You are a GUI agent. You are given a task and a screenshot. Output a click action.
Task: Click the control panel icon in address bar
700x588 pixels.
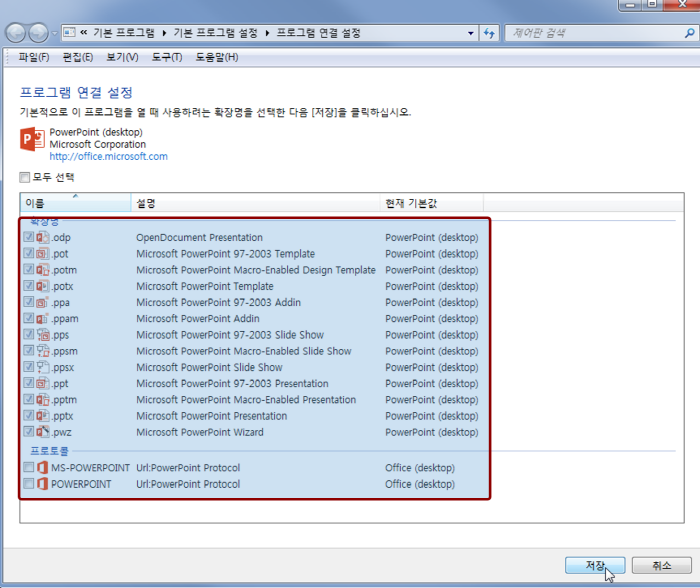pos(69,33)
